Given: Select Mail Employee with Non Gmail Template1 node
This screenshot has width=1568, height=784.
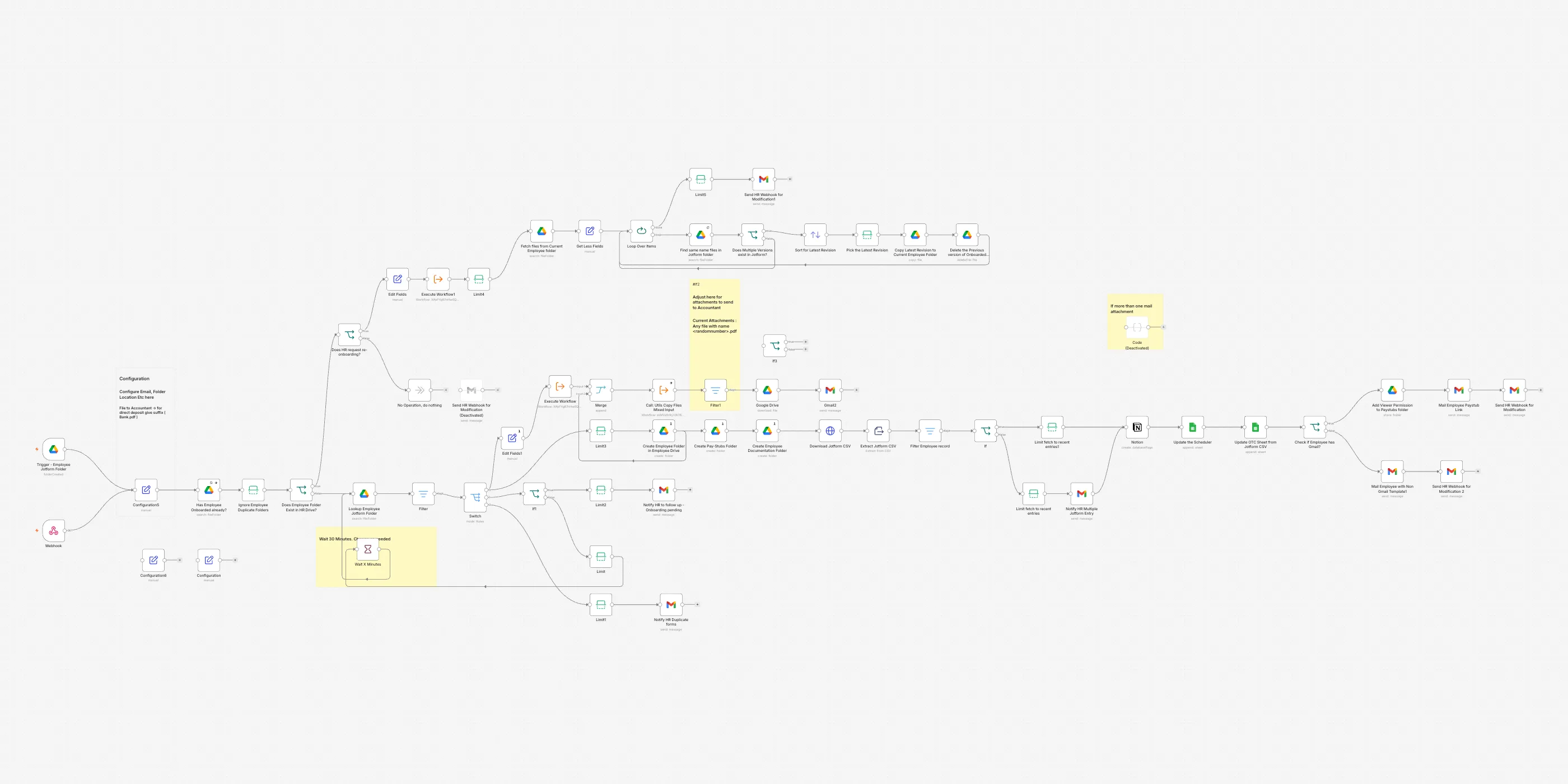Looking at the screenshot, I should click(1392, 472).
